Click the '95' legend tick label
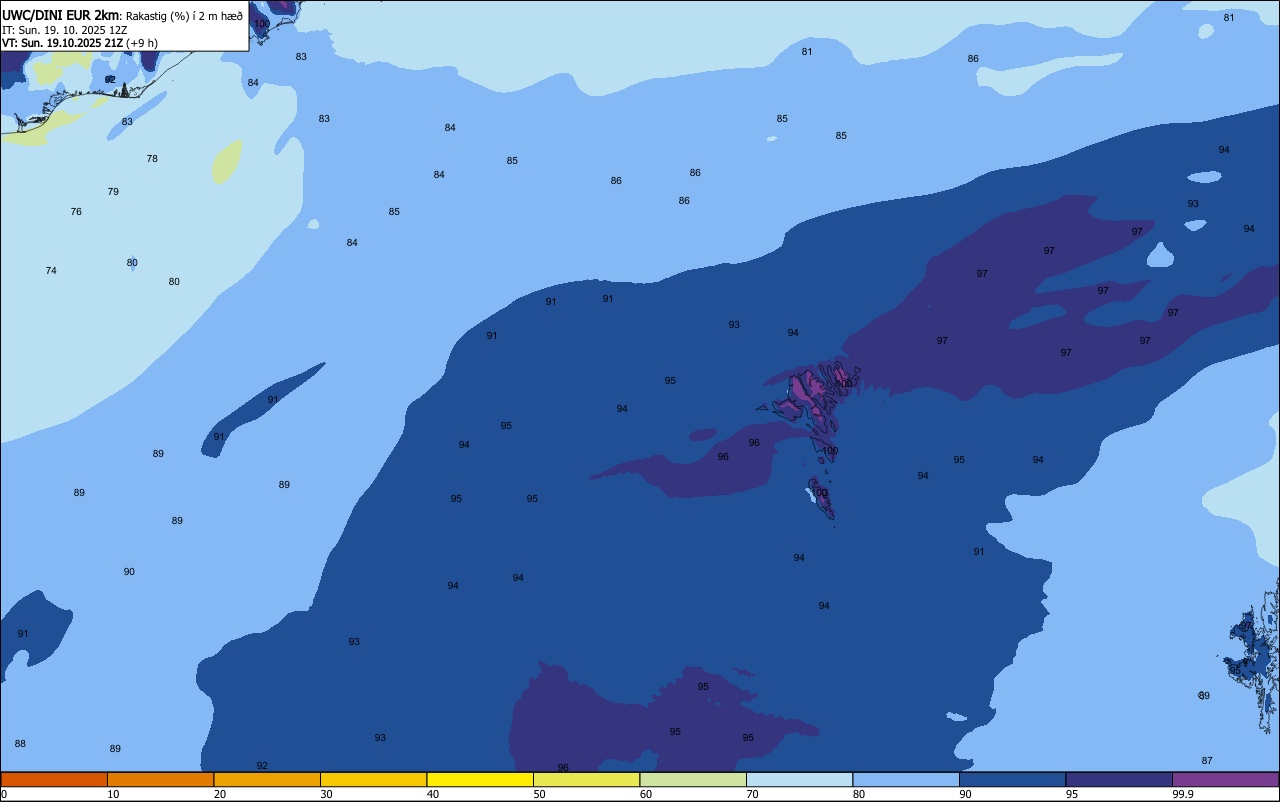Viewport: 1280px width, 802px height. click(1072, 794)
